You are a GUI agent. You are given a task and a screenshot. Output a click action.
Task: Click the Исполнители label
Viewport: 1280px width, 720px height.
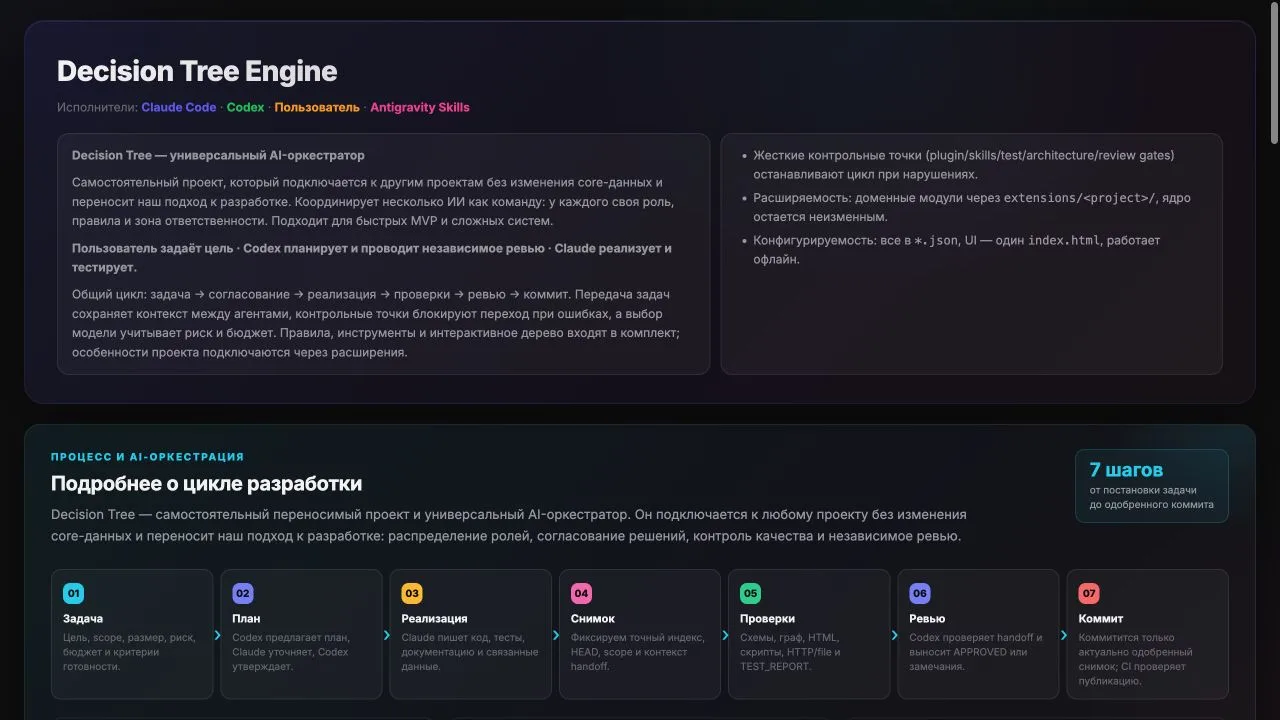(x=97, y=107)
